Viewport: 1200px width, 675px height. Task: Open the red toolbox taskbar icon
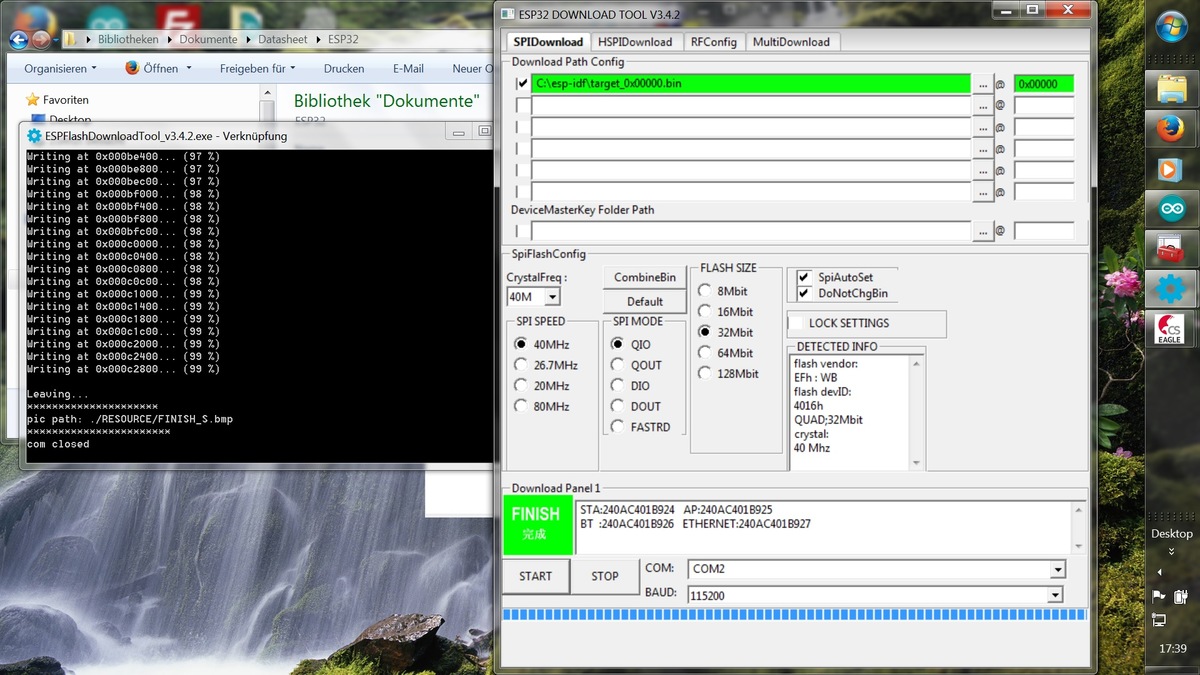click(x=1171, y=248)
